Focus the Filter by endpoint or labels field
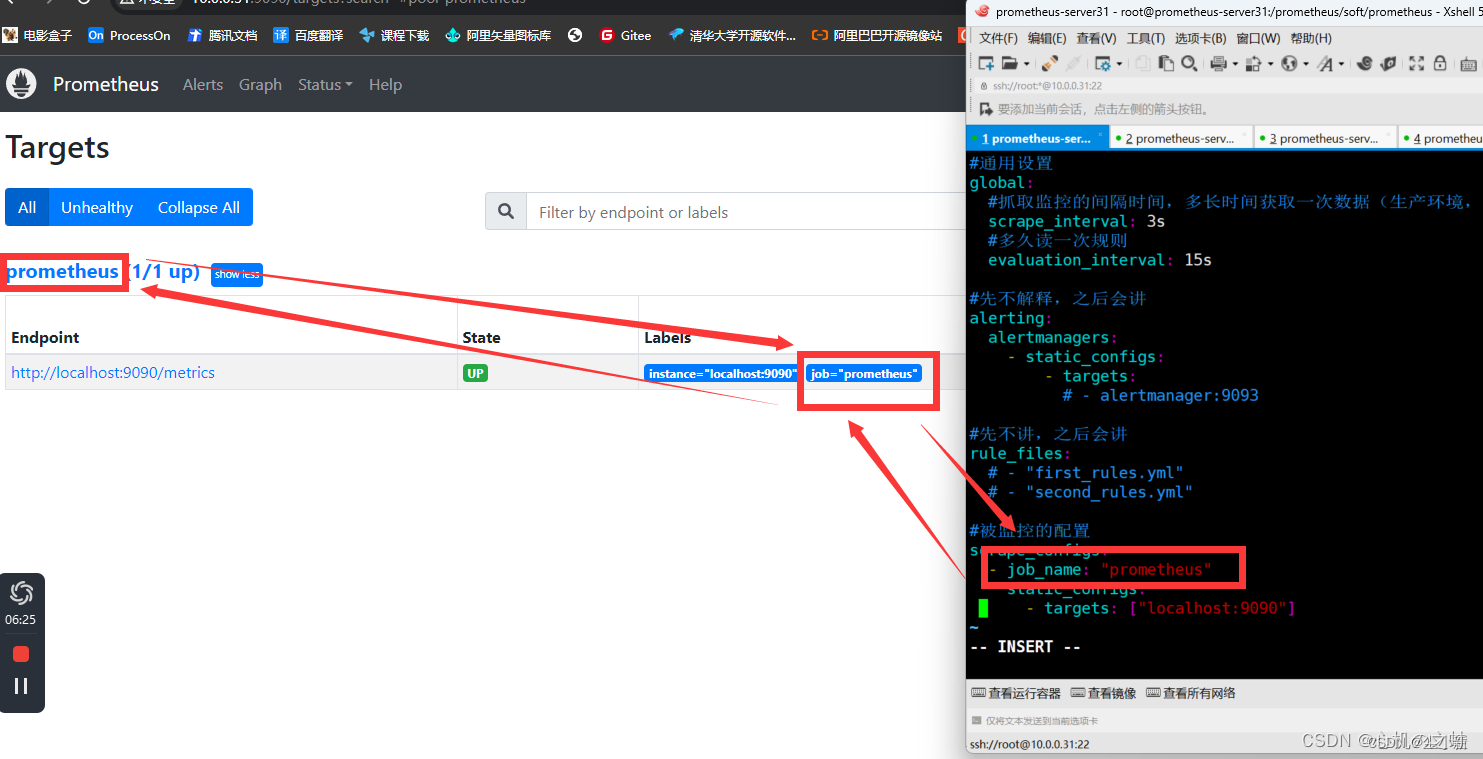The height and width of the screenshot is (759, 1483). pyautogui.click(x=745, y=212)
